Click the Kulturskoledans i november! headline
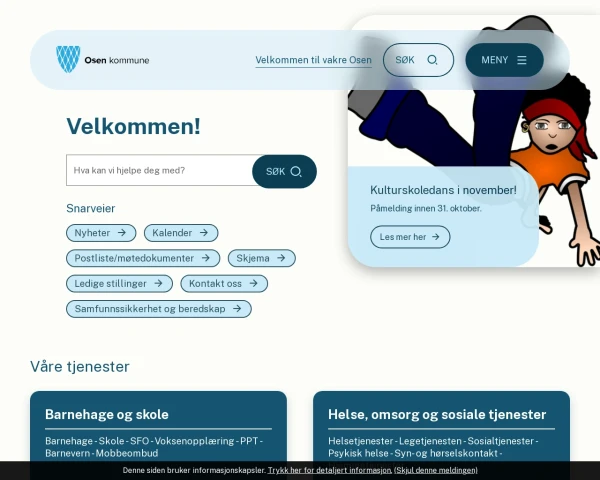This screenshot has height=480, width=600. coord(443,190)
